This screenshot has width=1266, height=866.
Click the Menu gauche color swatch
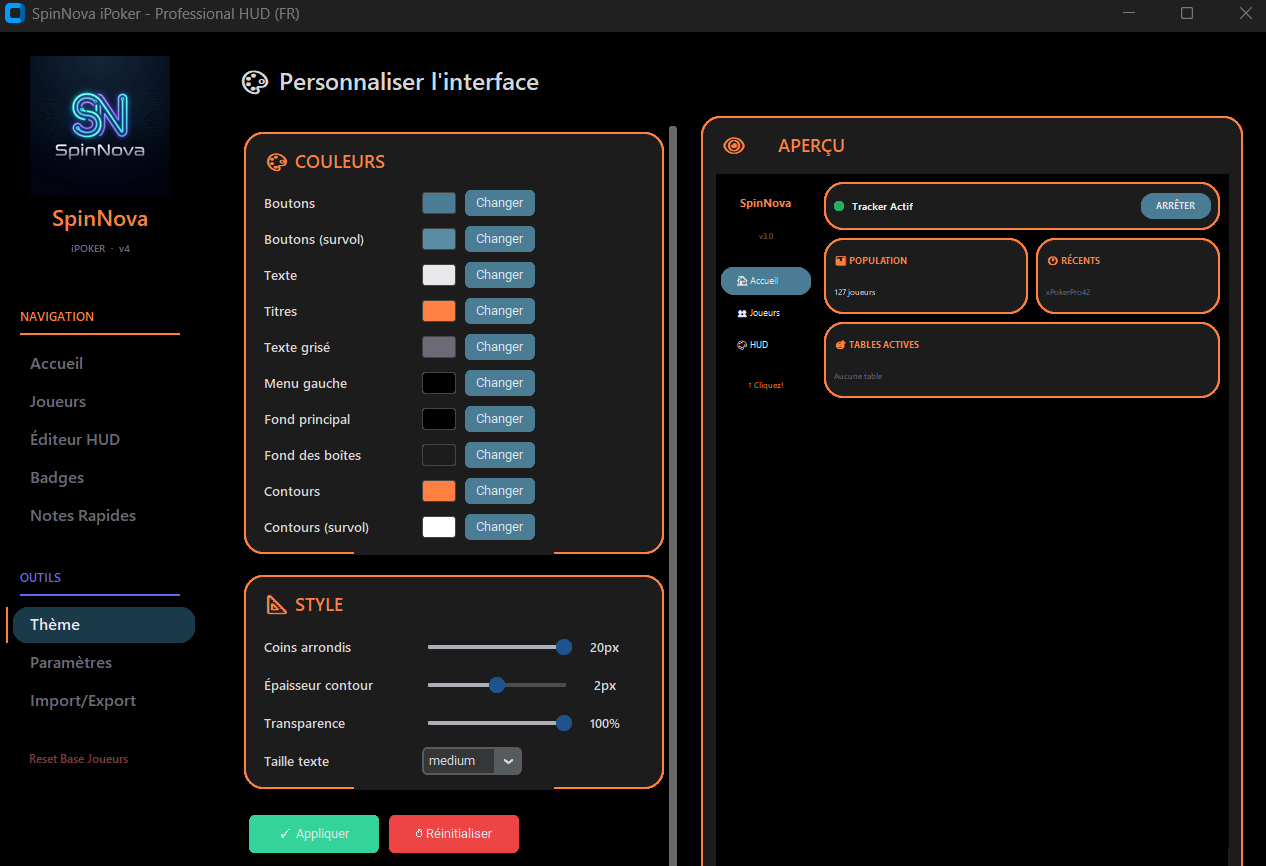pyautogui.click(x=439, y=383)
